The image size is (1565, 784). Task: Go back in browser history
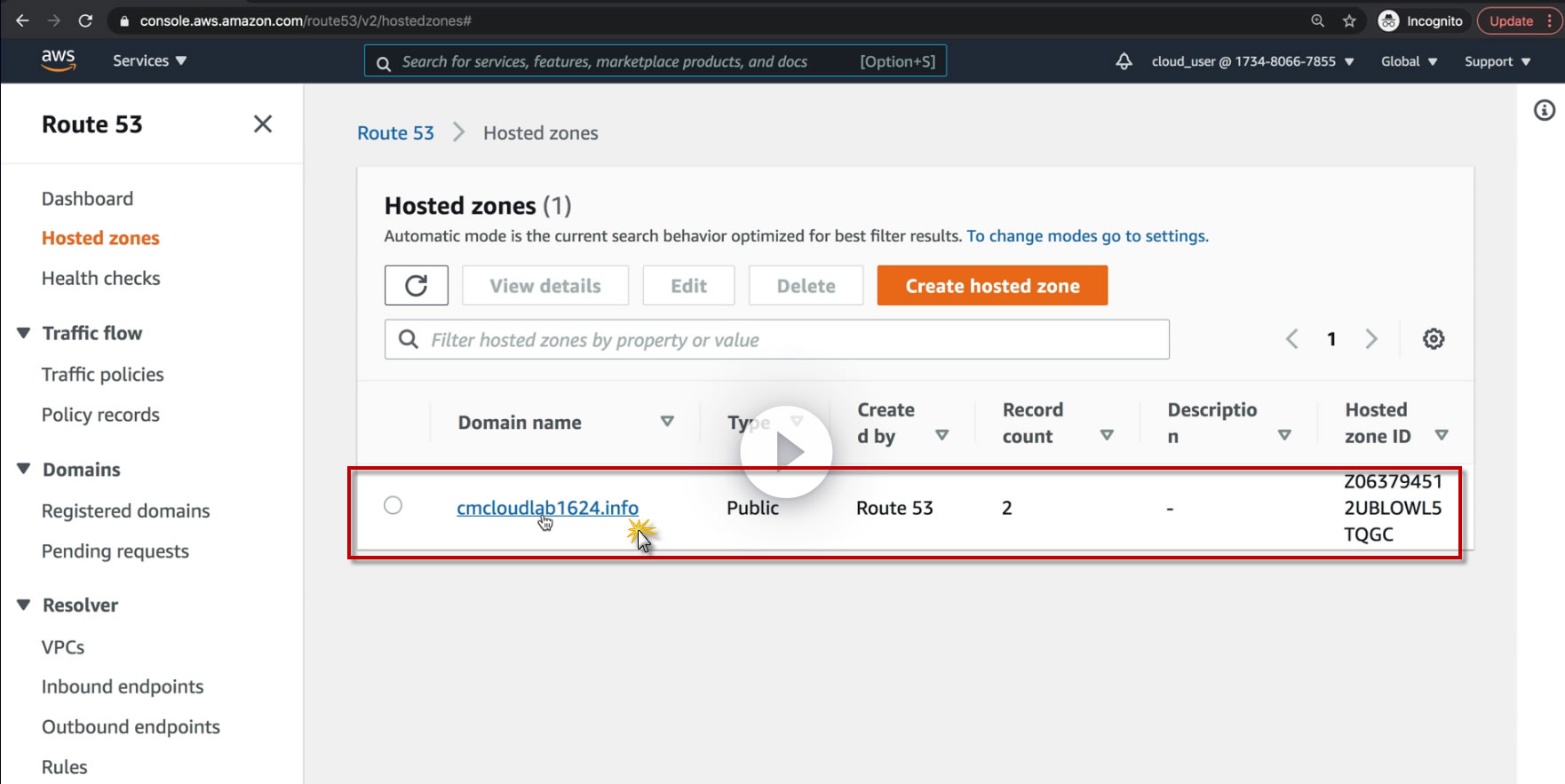coord(22,20)
